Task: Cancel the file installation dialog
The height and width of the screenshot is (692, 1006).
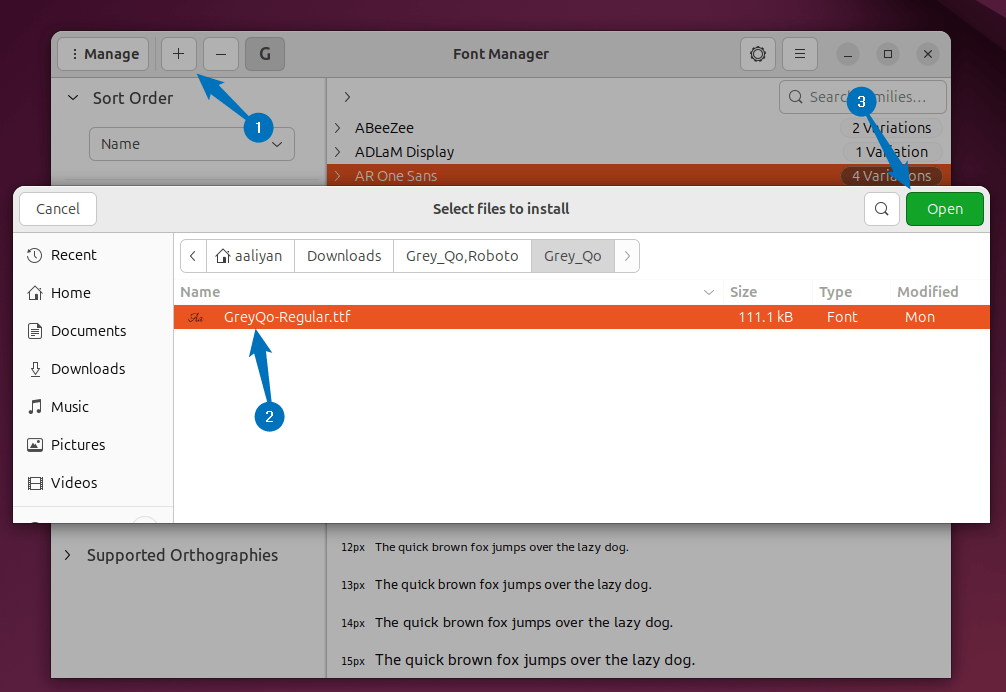Action: pyautogui.click(x=57, y=209)
